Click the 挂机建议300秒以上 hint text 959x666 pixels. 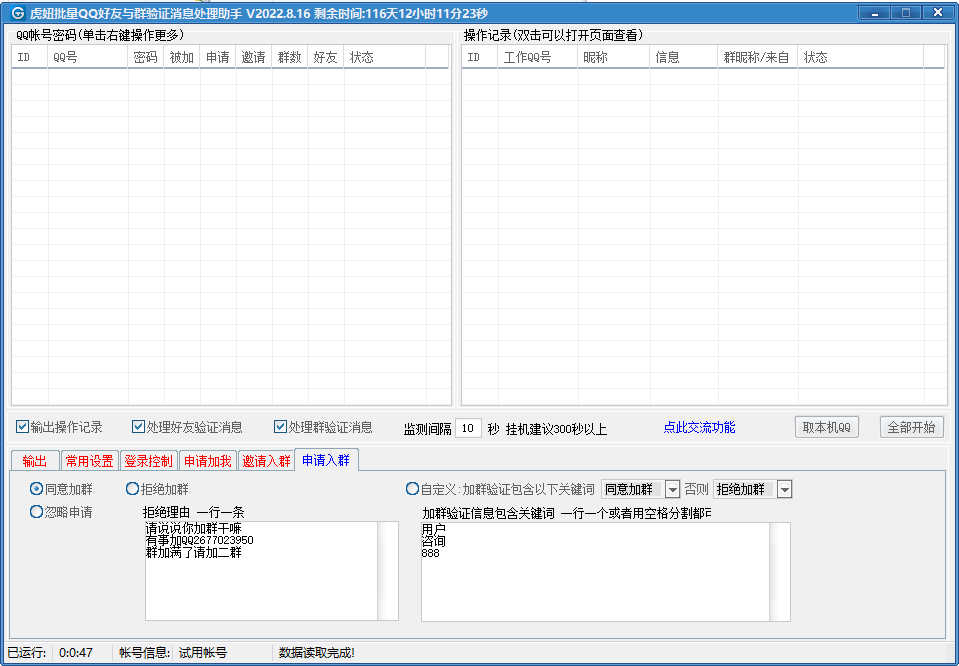tap(556, 429)
